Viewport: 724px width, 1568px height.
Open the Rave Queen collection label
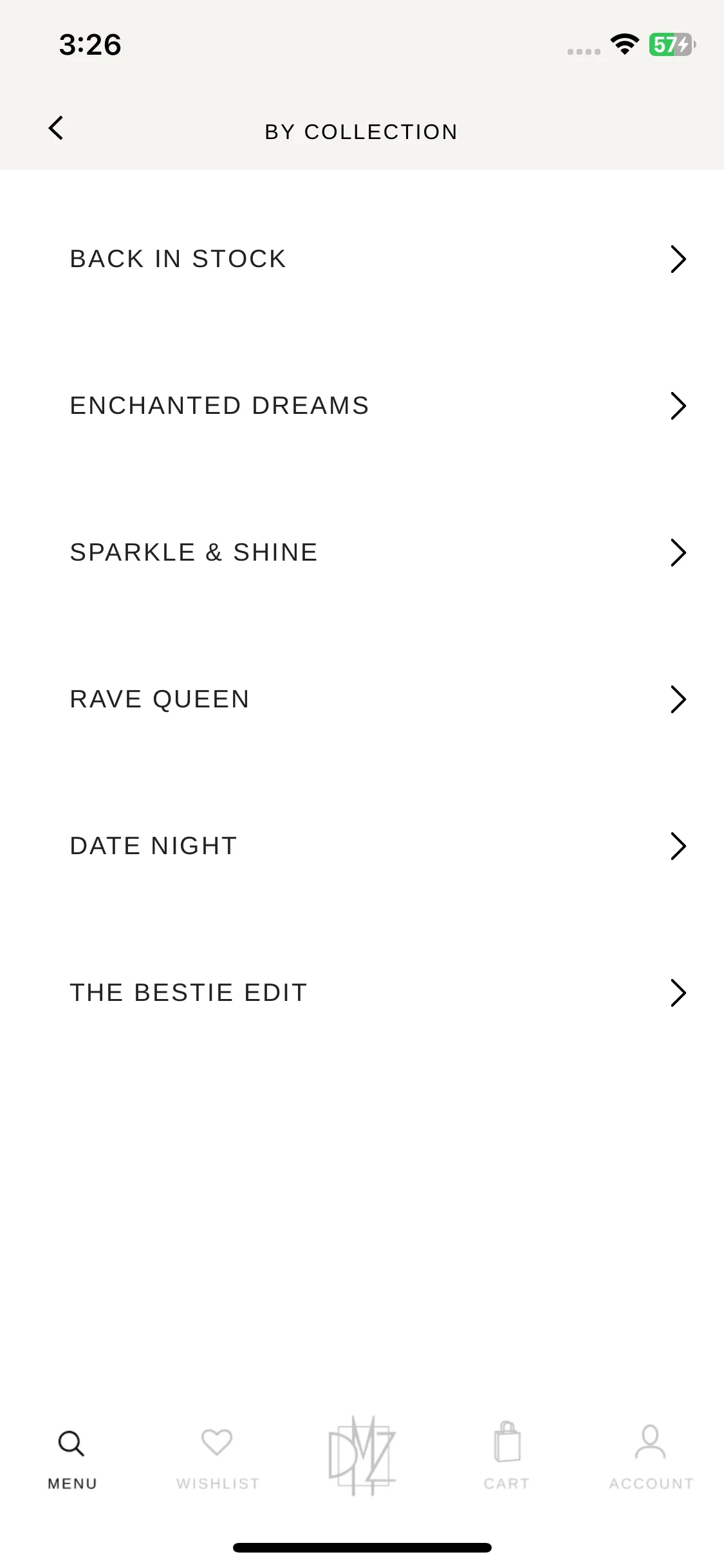click(x=160, y=699)
